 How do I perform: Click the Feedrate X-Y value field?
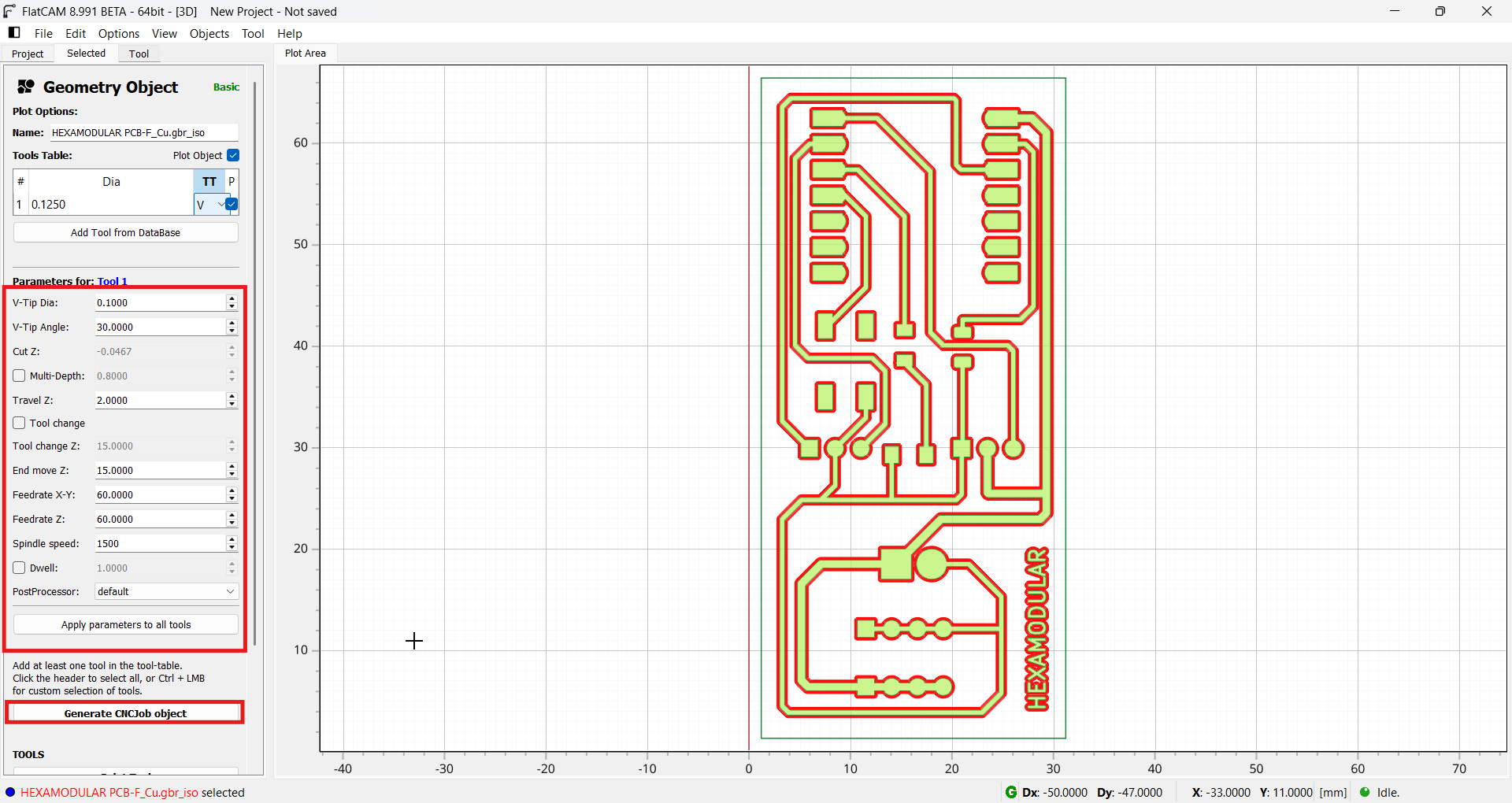[160, 494]
